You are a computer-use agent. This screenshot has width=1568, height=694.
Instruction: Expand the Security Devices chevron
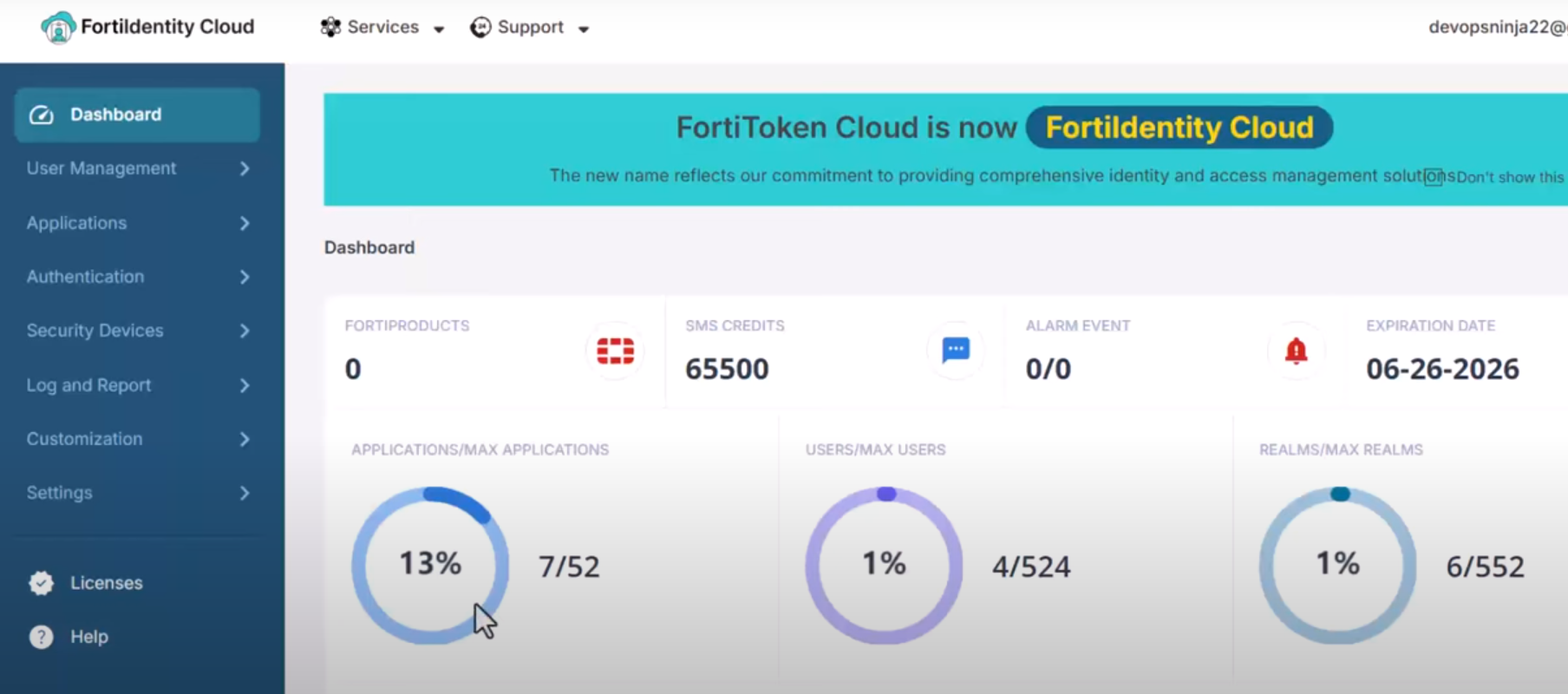[245, 331]
